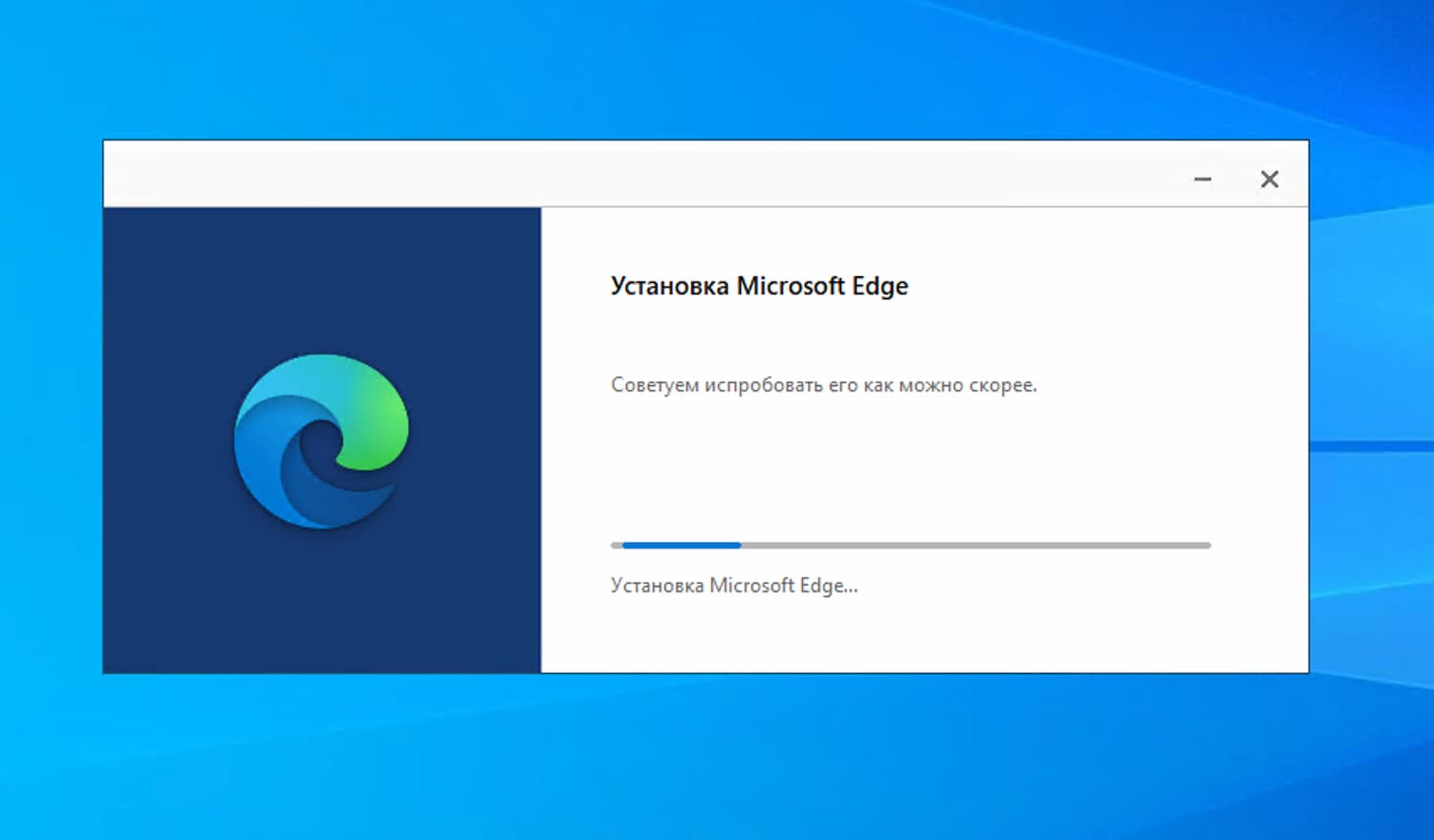1434x840 pixels.
Task: Click the installation progress bar
Action: tap(910, 546)
